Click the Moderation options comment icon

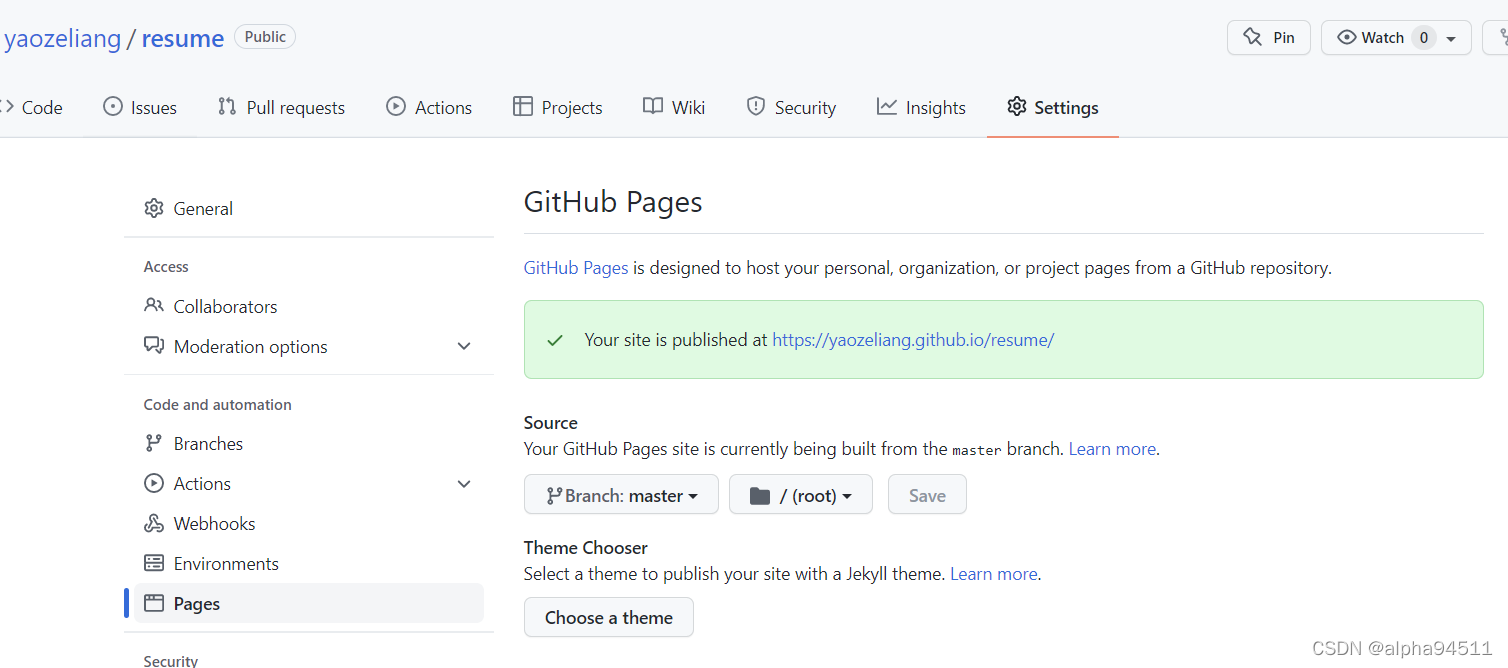tap(154, 345)
